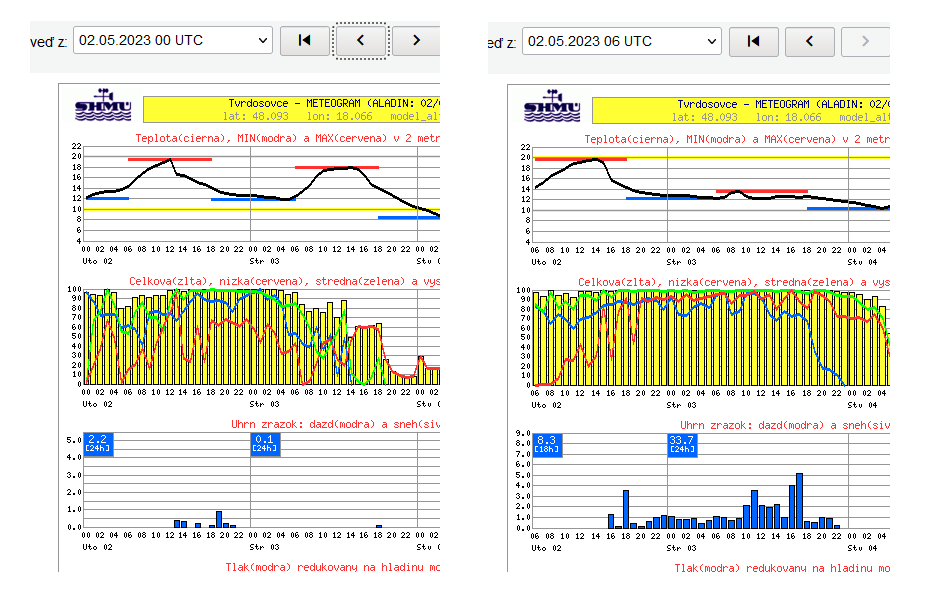Click SHMU logo in the 06 UTC meteogram
Image resolution: width=949 pixels, height=604 pixels.
pyautogui.click(x=552, y=108)
